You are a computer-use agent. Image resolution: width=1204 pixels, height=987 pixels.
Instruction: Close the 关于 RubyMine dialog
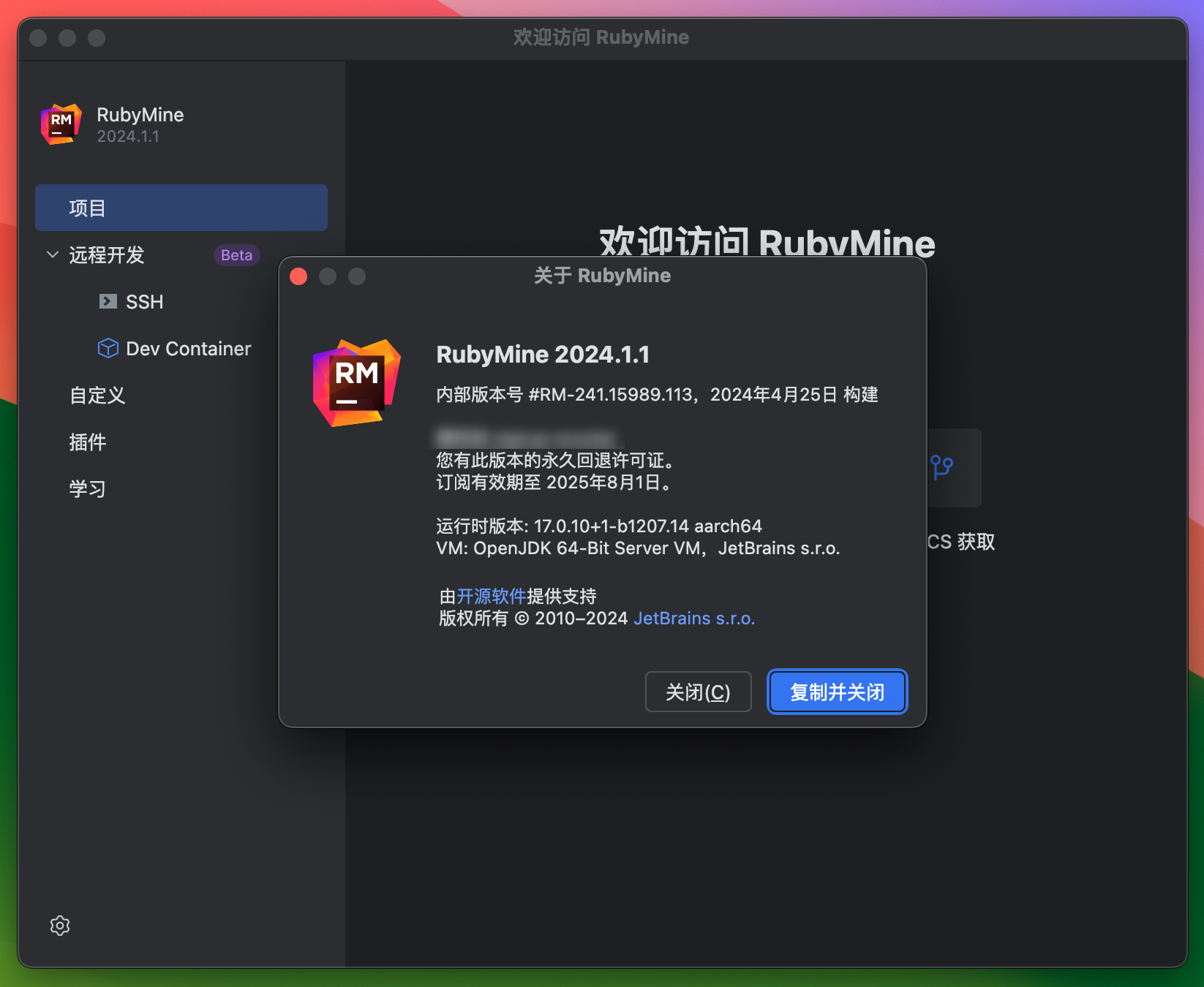pyautogui.click(x=298, y=276)
